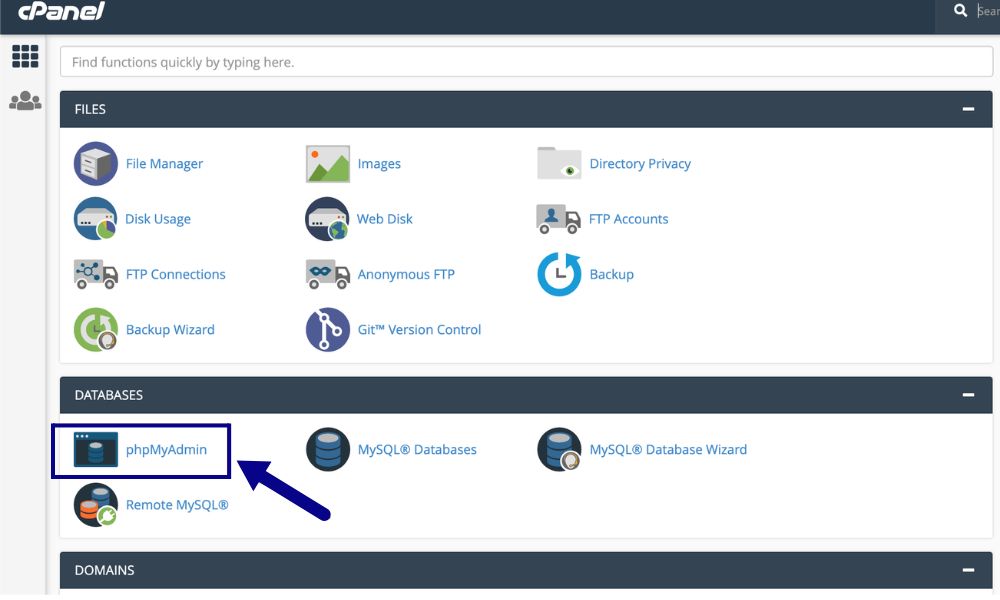Open the FTP Connections icon
Image resolution: width=1000 pixels, height=600 pixels.
96,274
